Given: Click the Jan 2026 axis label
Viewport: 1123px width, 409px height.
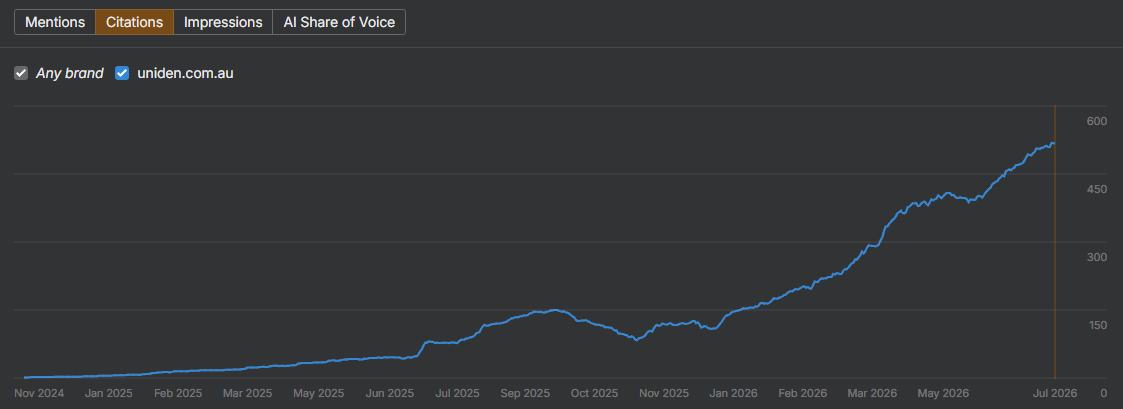Looking at the screenshot, I should click(x=733, y=393).
